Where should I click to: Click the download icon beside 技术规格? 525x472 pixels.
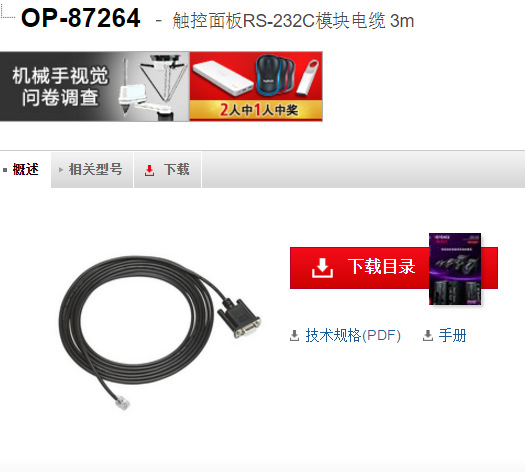point(294,336)
